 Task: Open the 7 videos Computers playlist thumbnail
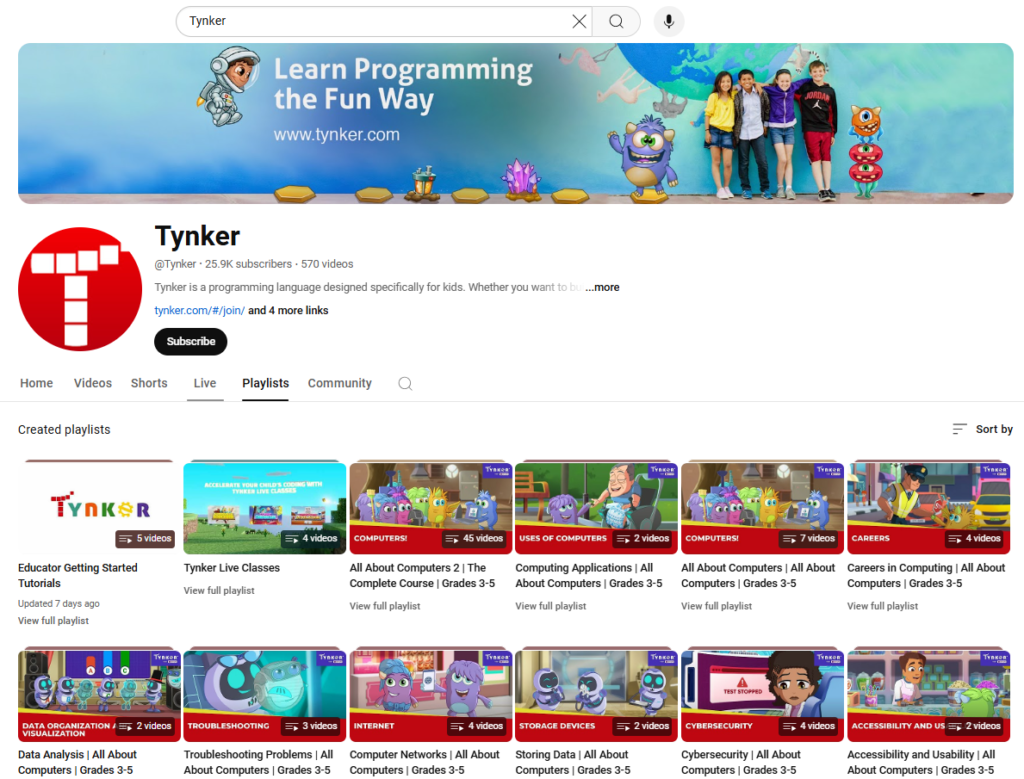[x=762, y=508]
